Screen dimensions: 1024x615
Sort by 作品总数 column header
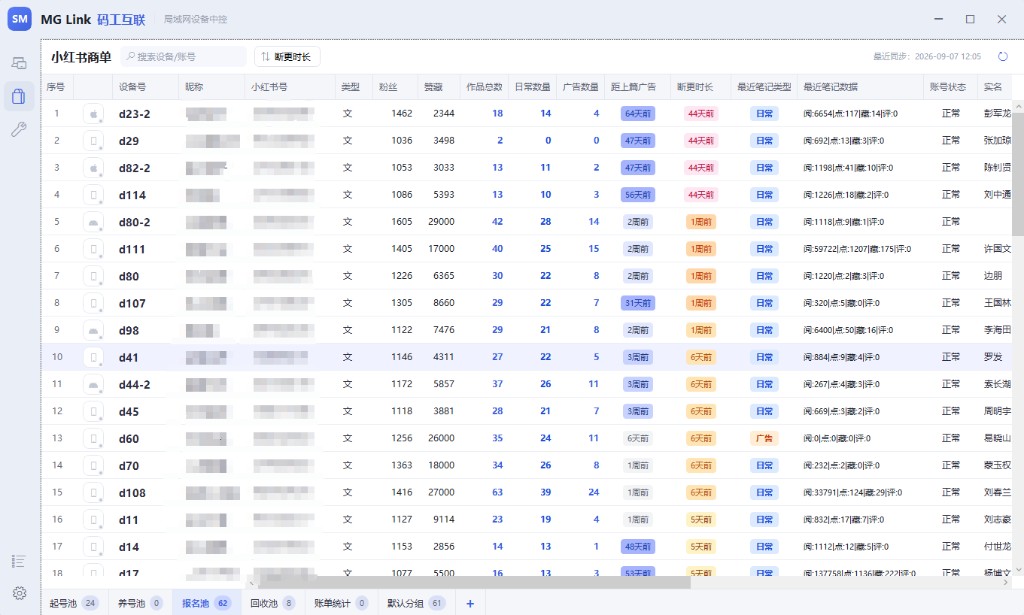(484, 87)
